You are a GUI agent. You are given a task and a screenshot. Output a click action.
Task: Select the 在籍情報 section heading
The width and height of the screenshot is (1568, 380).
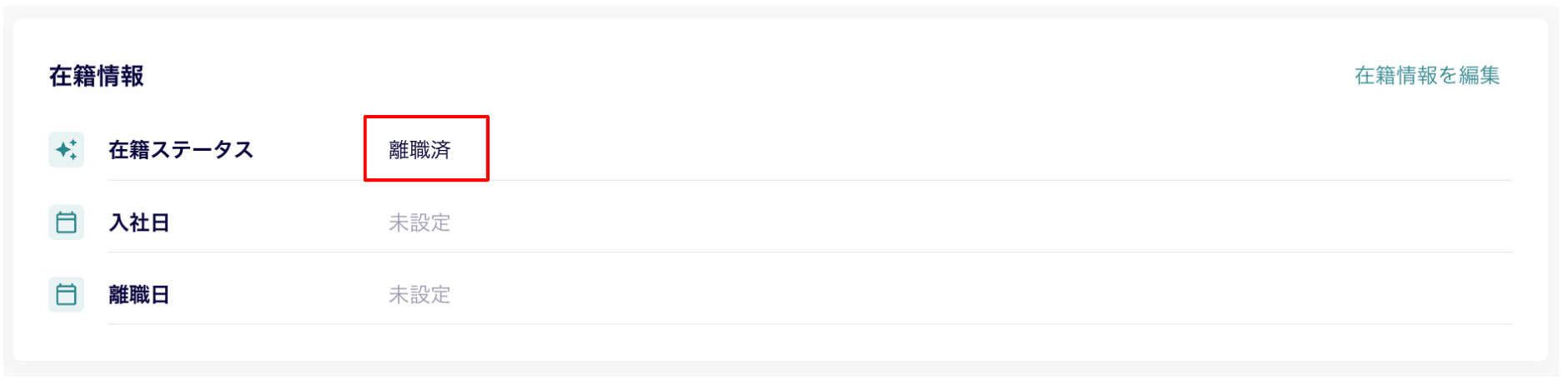tap(97, 76)
